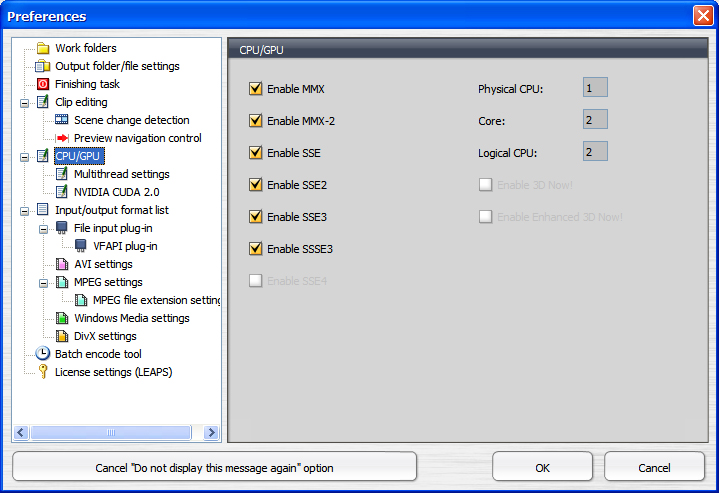This screenshot has height=493, width=719.
Task: Click the Physical CPU value field
Action: coord(595,87)
